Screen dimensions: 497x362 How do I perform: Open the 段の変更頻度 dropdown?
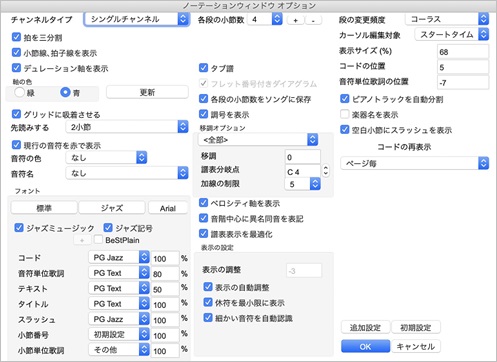pyautogui.click(x=447, y=19)
